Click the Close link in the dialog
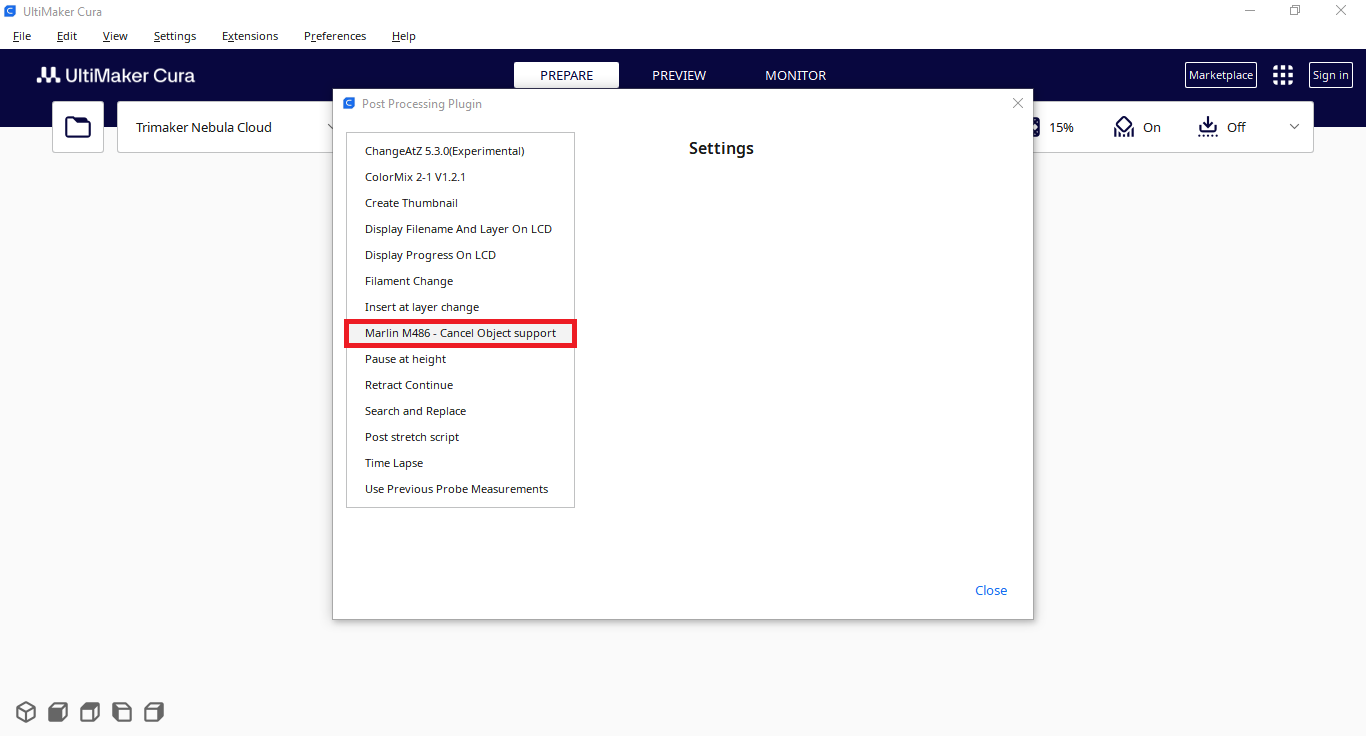The width and height of the screenshot is (1366, 736). (x=991, y=590)
